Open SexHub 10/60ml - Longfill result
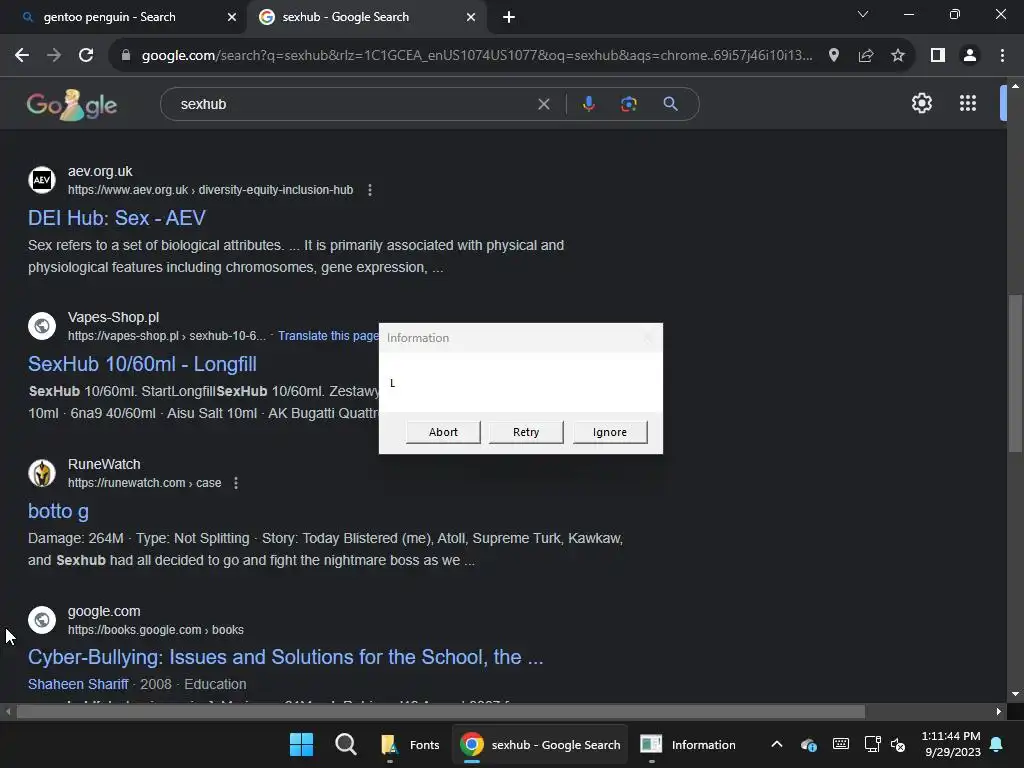Image resolution: width=1024 pixels, height=768 pixels. (142, 364)
